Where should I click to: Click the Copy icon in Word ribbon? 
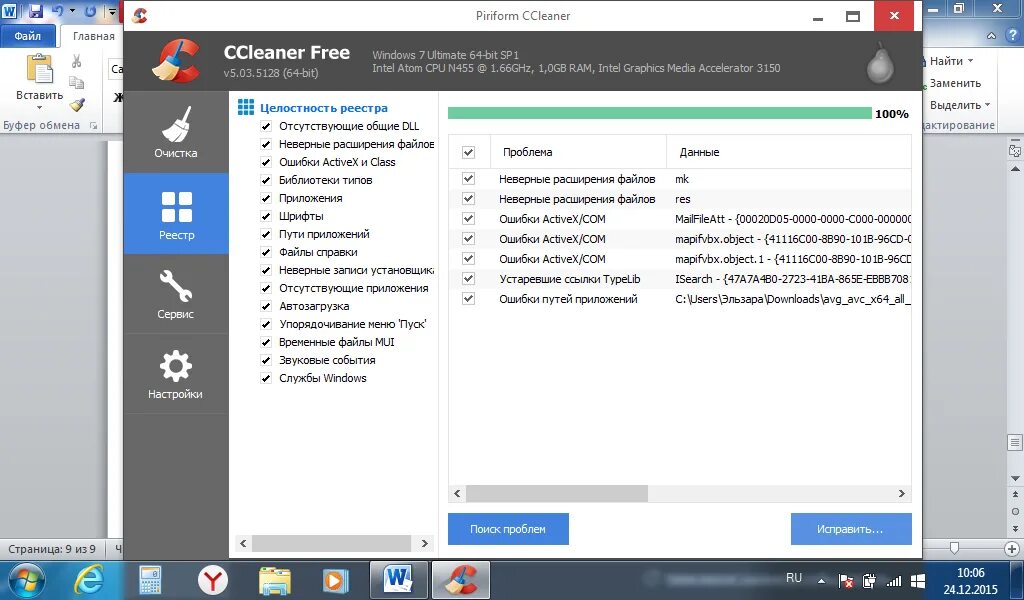pos(76,83)
